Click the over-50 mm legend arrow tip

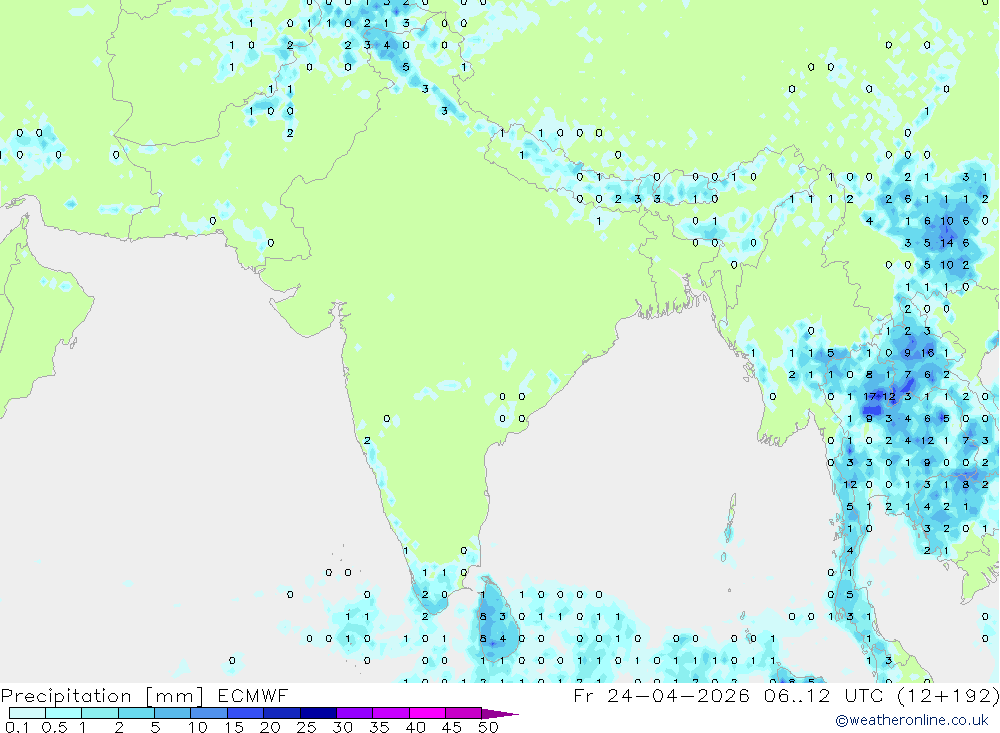[500, 714]
